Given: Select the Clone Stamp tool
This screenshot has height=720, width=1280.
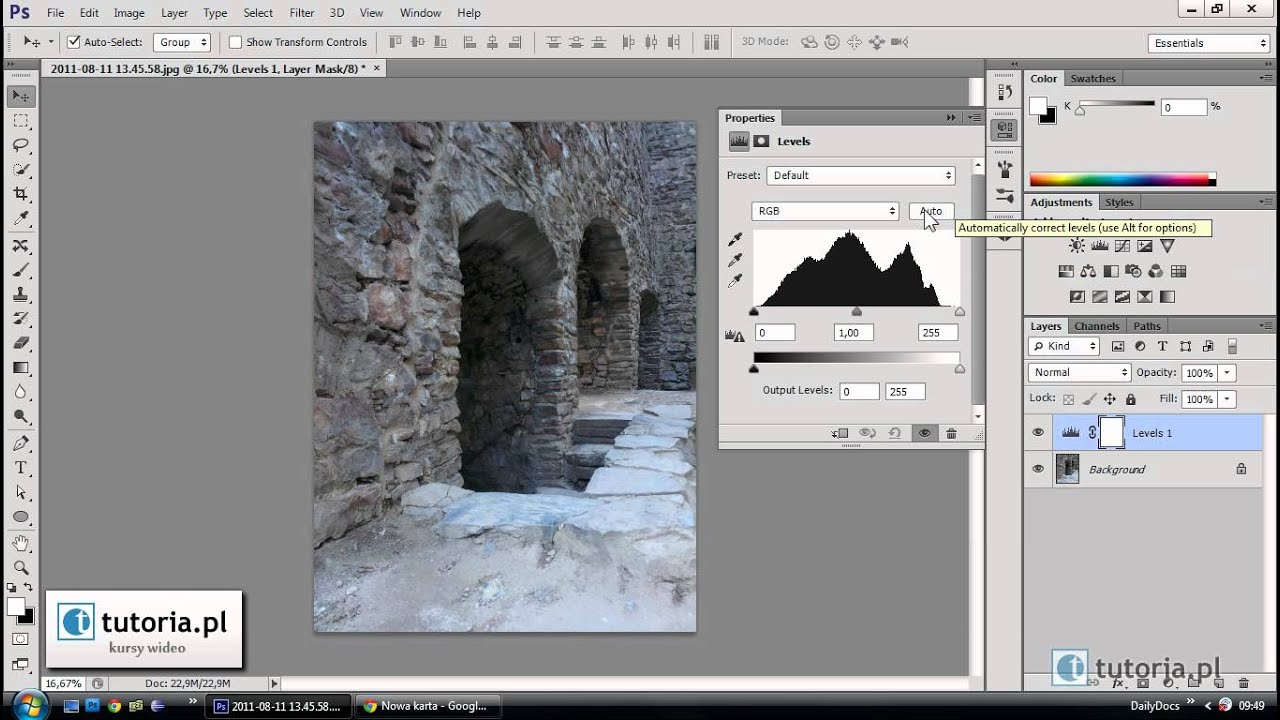Looking at the screenshot, I should [21, 295].
